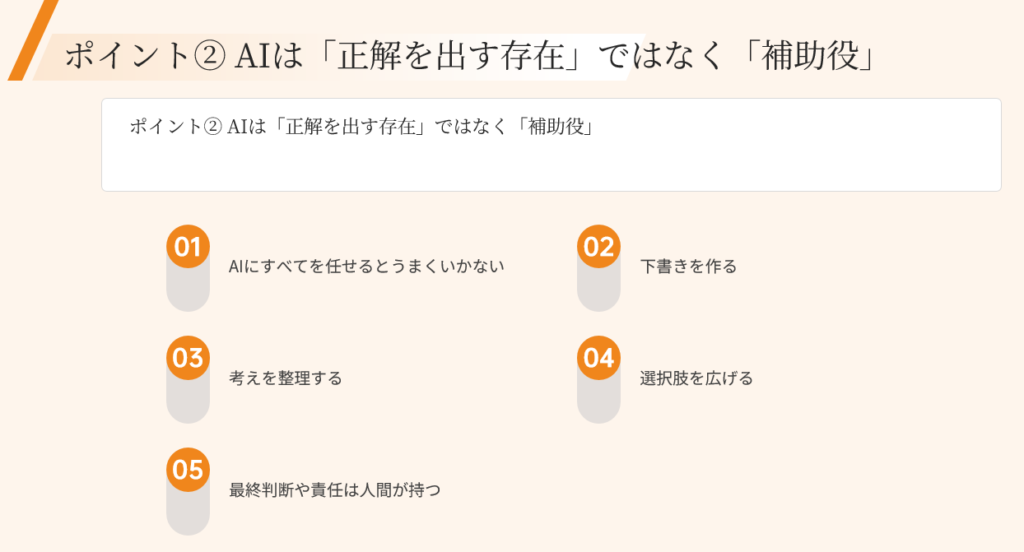This screenshot has height=552, width=1024.
Task: Click the '選択肢を広げる' text label
Action: [x=696, y=379]
